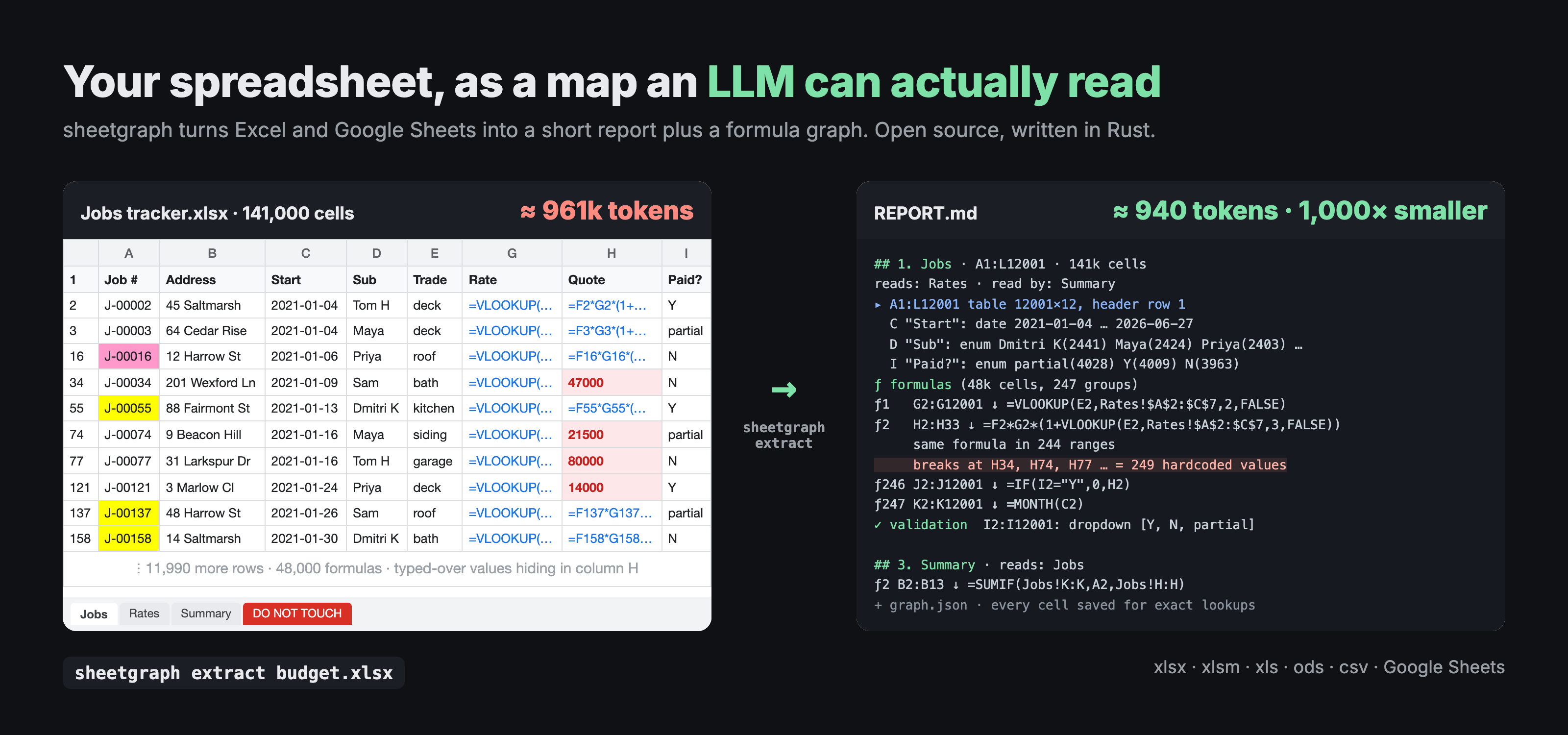Select the 14000 quote cell
The image size is (1568, 735).
(x=611, y=488)
